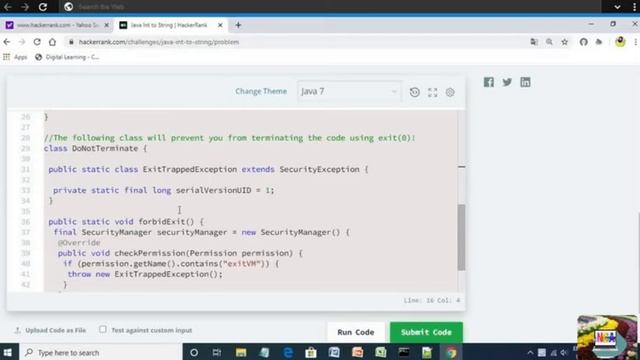Image resolution: width=640 pixels, height=360 pixels.
Task: Open editor settings gear icon
Action: pyautogui.click(x=450, y=92)
